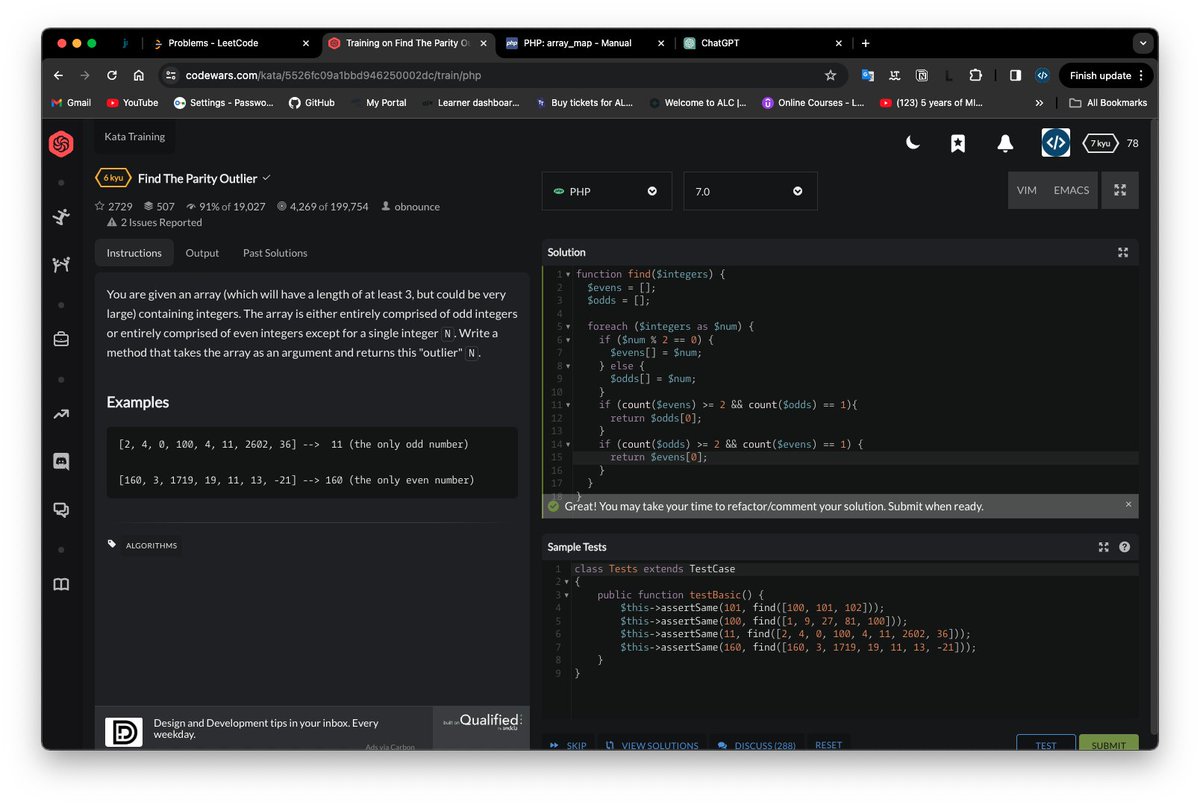Toggle dark mode with the moon icon
Image resolution: width=1200 pixels, height=805 pixels.
(x=913, y=143)
